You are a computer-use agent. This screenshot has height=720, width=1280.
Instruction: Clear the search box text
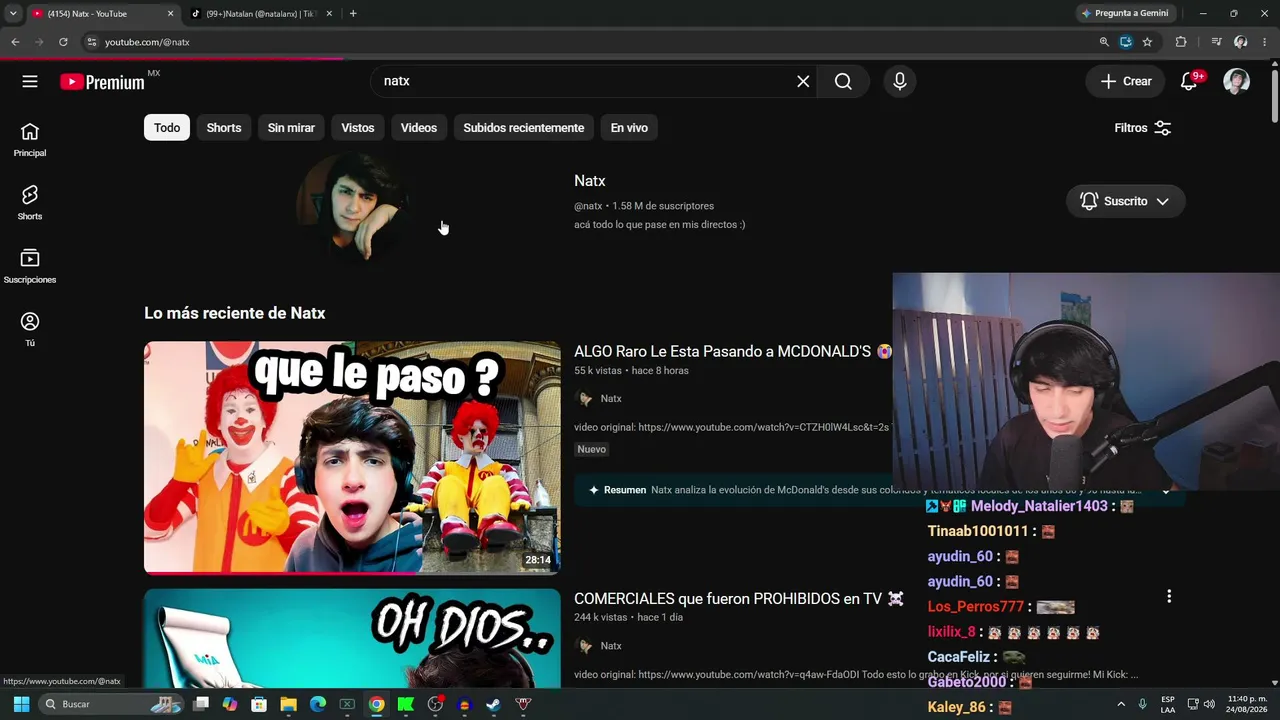click(x=803, y=81)
